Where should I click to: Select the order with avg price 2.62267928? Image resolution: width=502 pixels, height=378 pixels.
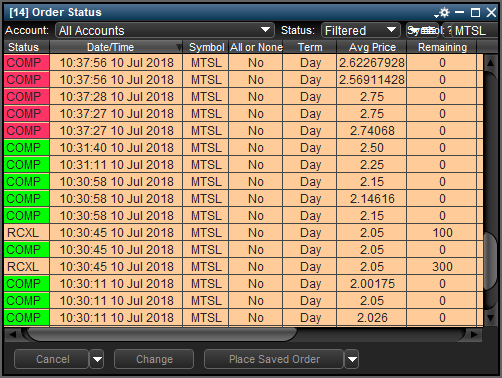[243, 62]
